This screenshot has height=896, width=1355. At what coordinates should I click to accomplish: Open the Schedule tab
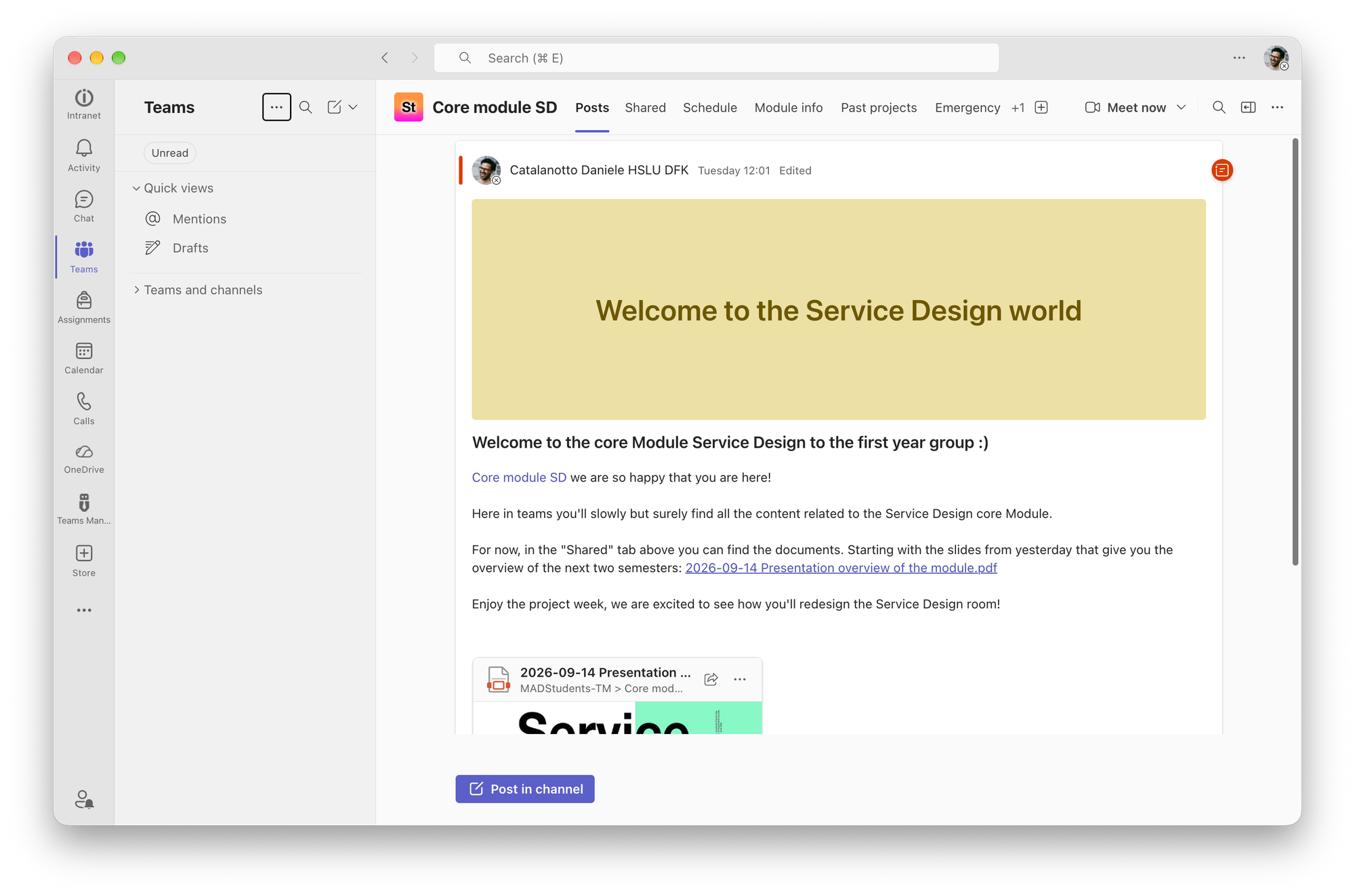(x=709, y=108)
